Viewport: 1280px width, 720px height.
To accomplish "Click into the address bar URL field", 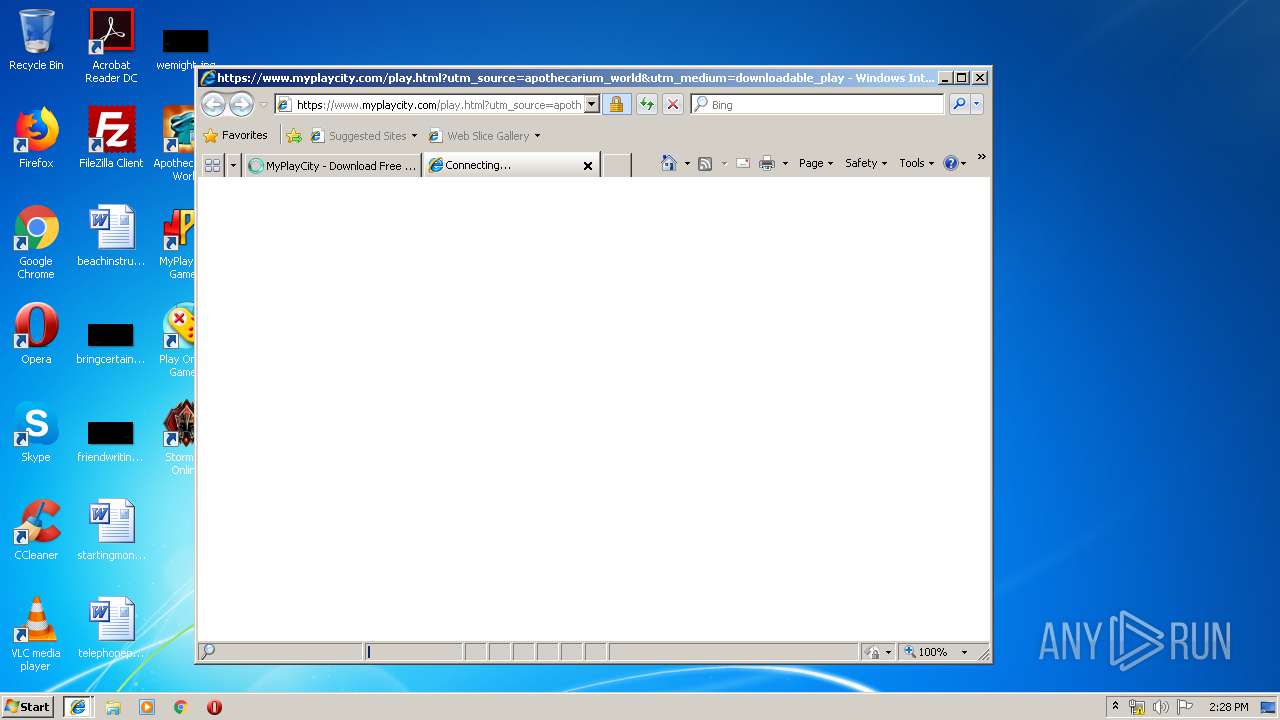I will [x=438, y=105].
